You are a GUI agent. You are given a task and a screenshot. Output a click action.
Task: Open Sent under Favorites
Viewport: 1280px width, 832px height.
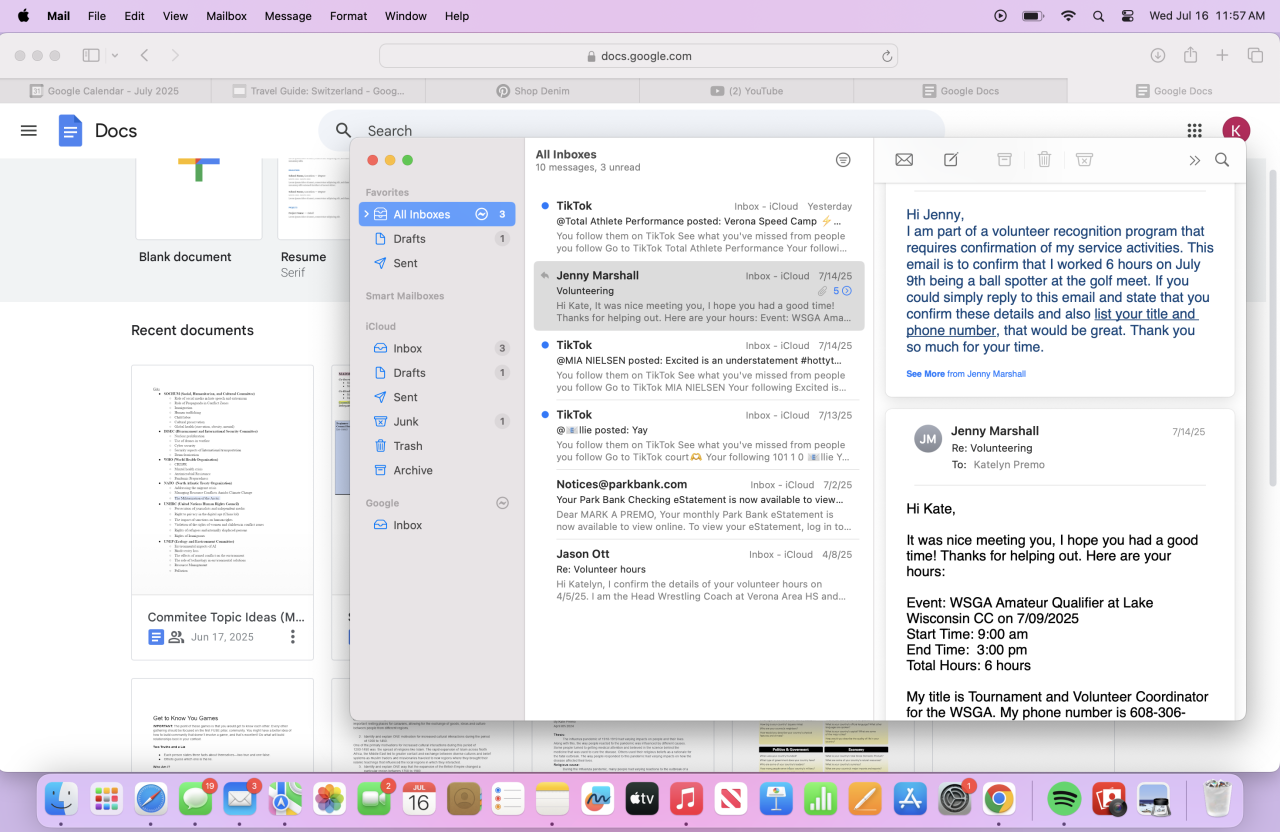tap(437, 263)
